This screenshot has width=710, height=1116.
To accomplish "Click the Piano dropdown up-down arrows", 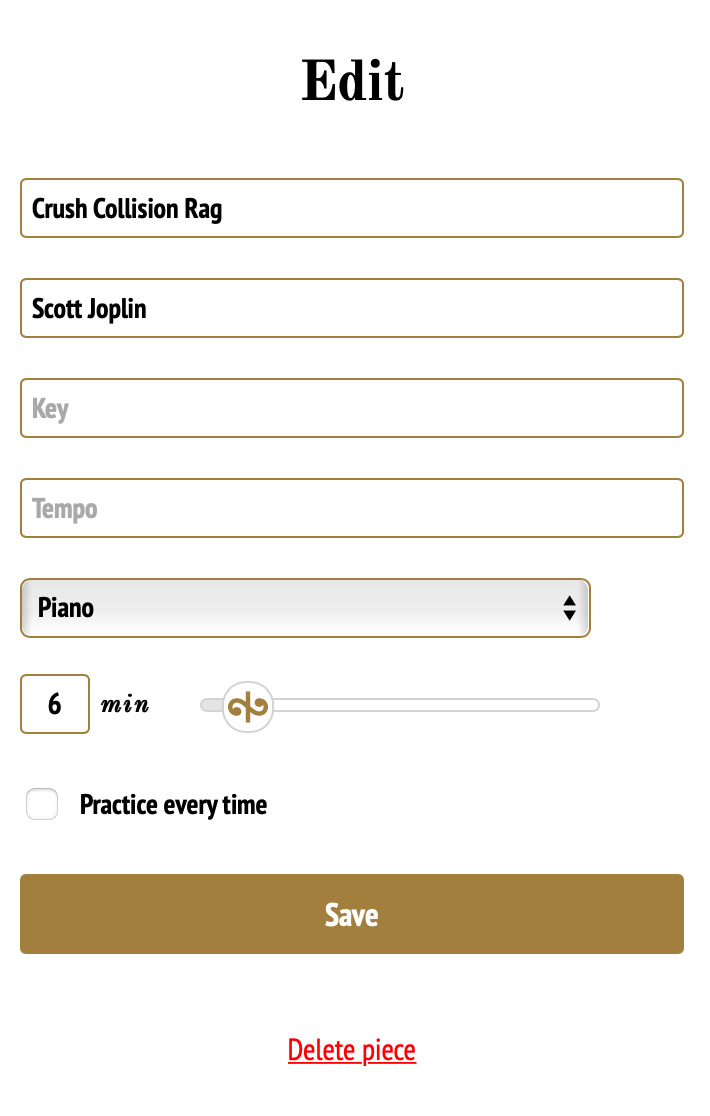I will click(x=569, y=608).
